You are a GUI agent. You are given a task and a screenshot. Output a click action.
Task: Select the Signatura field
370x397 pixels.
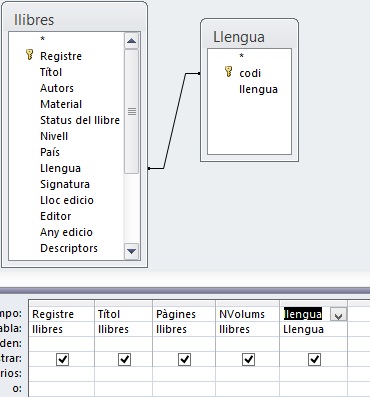coord(65,184)
